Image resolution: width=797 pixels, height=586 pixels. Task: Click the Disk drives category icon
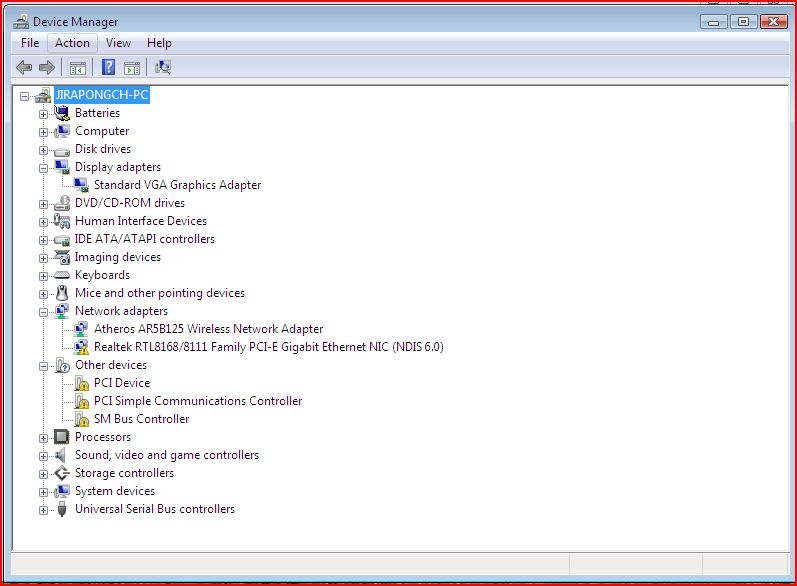pos(62,150)
